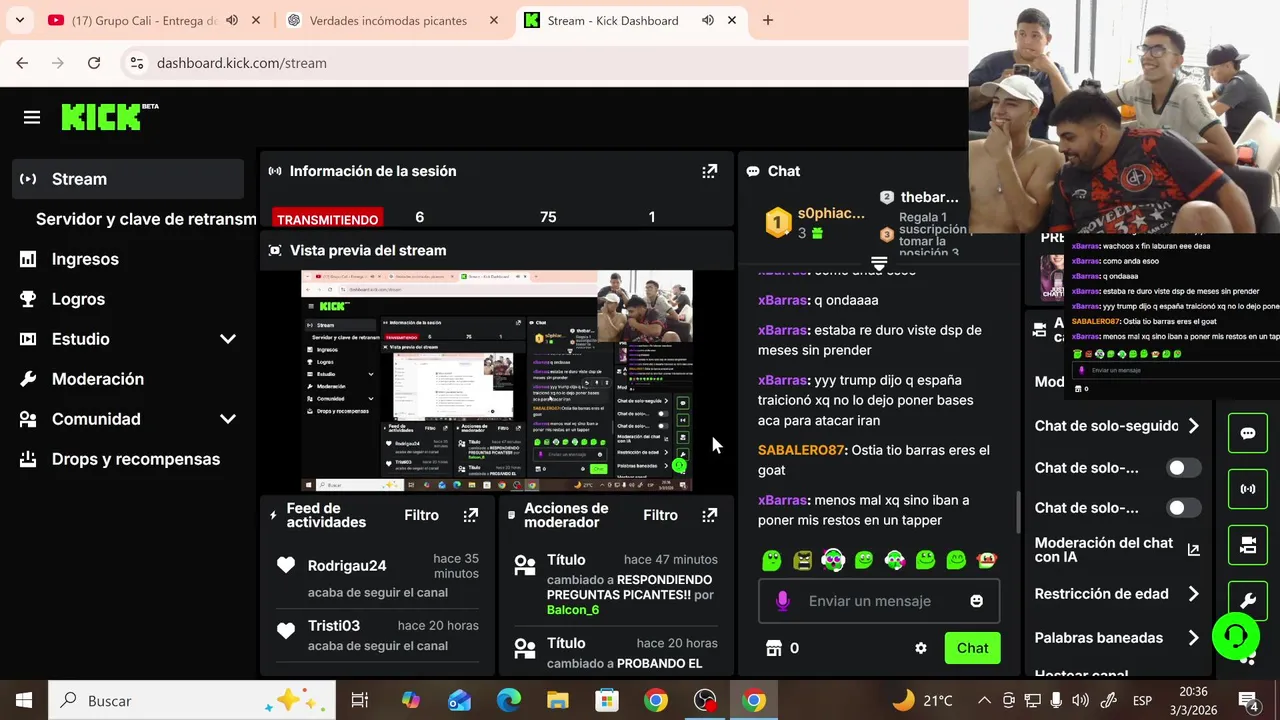
Task: Pop out the Acciones de moderador panel
Action: click(710, 515)
